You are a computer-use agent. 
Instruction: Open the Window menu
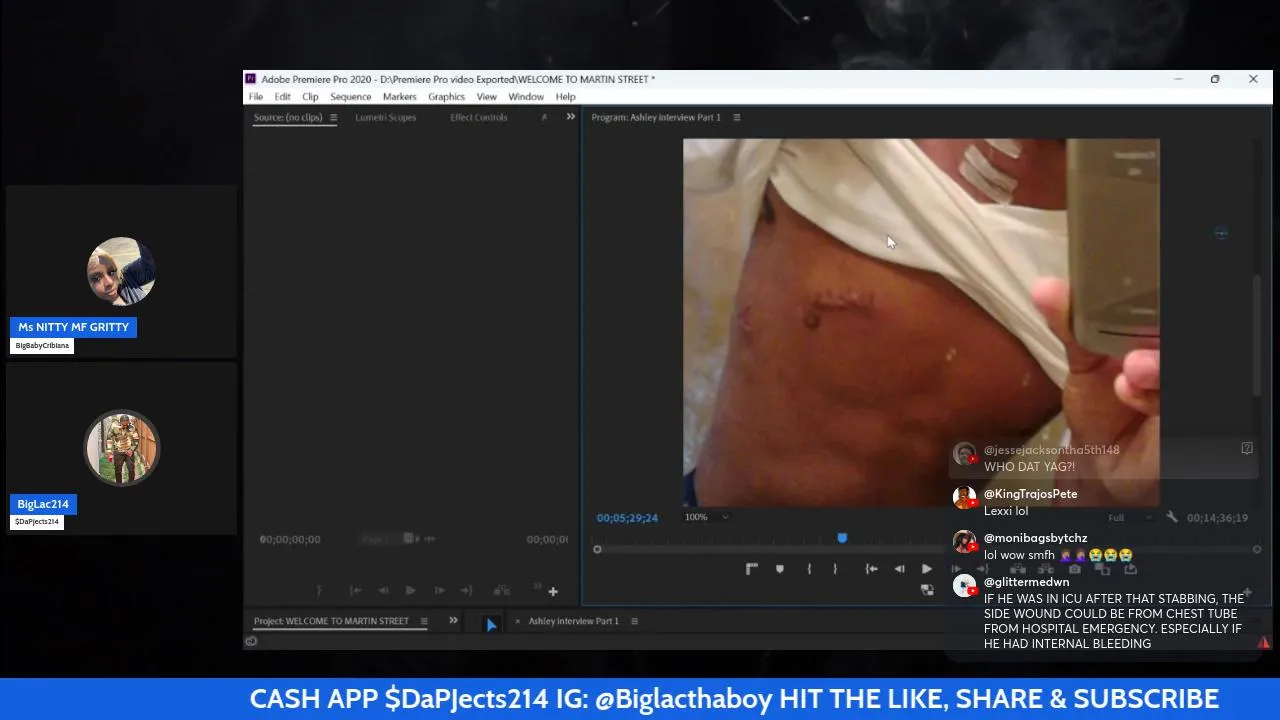[526, 97]
